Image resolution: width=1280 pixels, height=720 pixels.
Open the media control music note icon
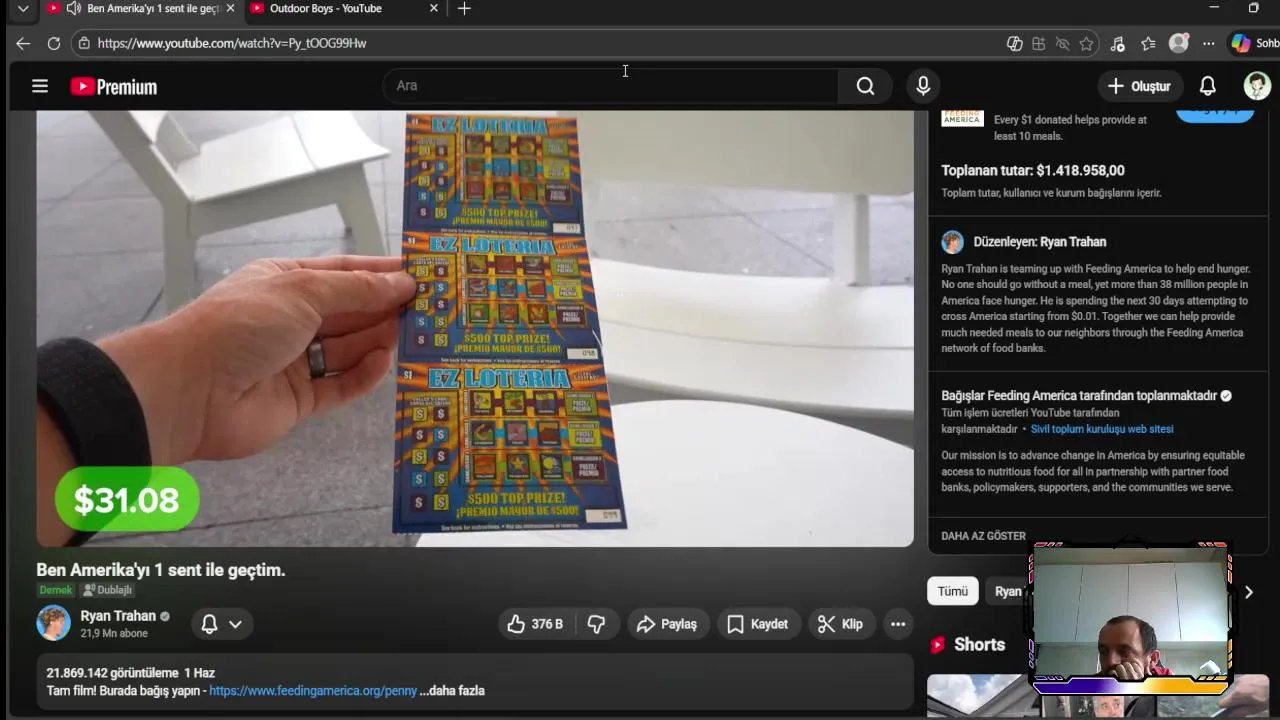point(1118,44)
